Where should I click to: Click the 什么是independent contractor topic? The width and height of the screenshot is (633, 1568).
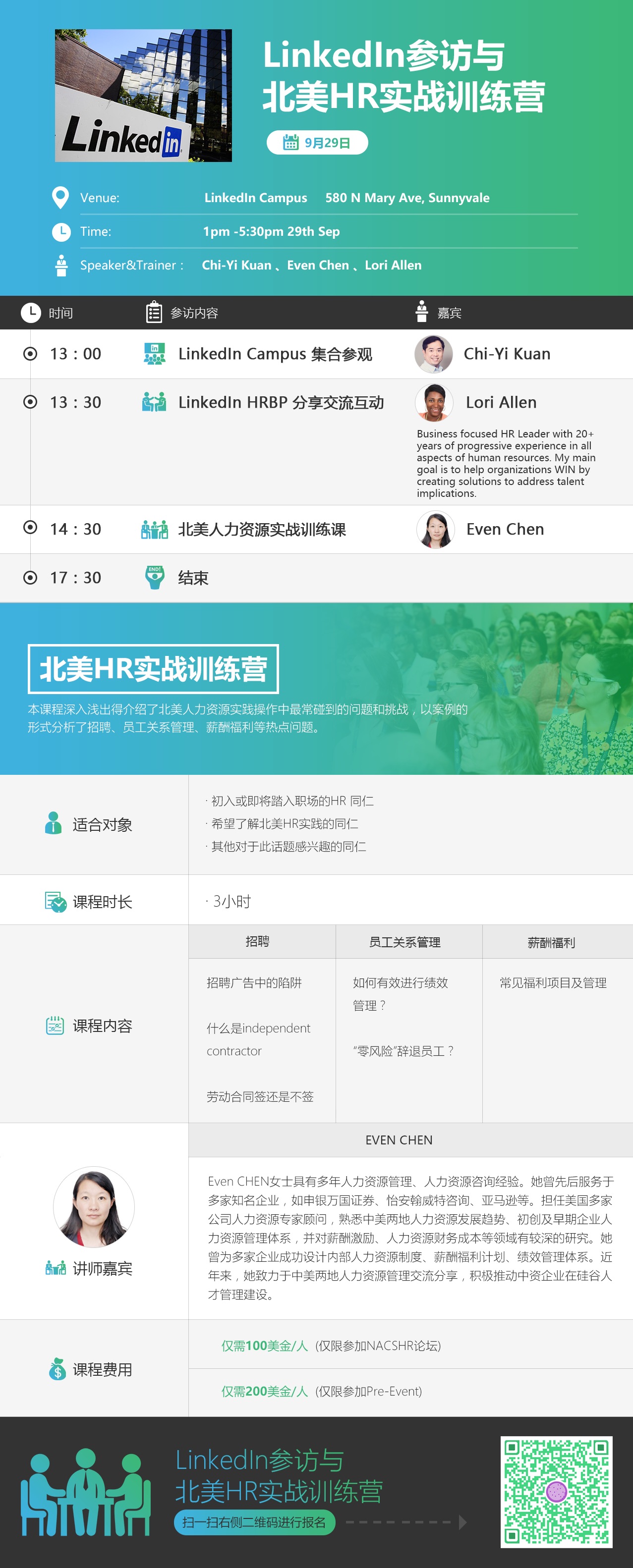click(x=258, y=1039)
